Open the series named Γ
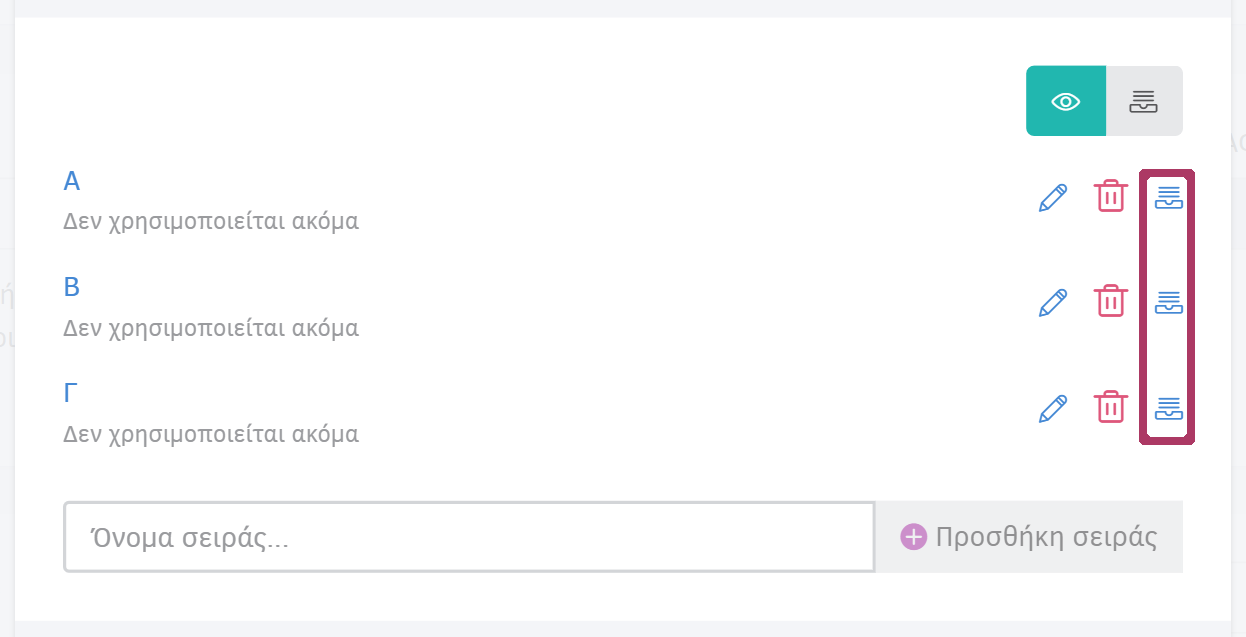The width and height of the screenshot is (1246, 637). point(71,393)
